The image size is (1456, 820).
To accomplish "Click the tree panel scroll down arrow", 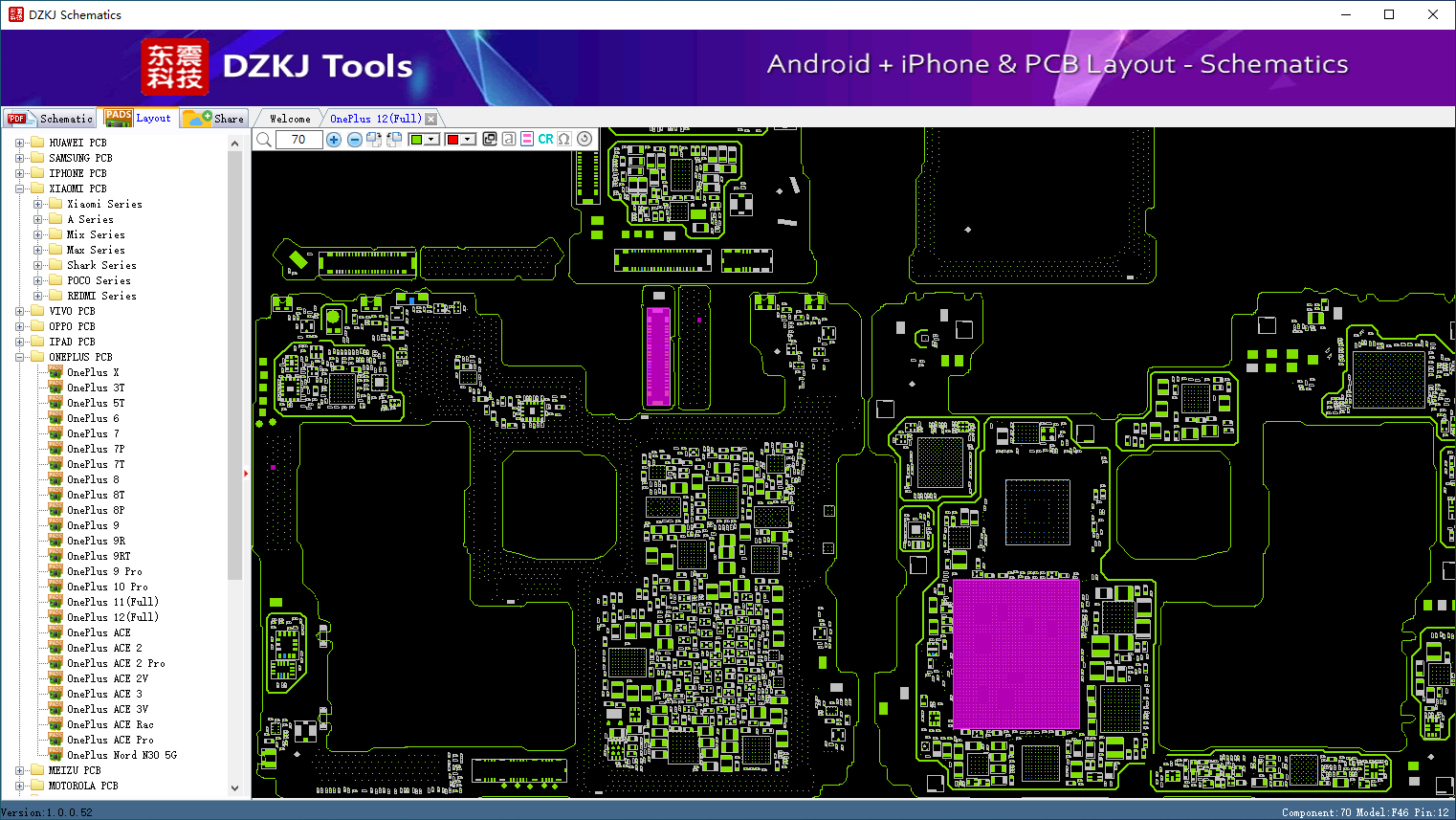I will [x=235, y=788].
